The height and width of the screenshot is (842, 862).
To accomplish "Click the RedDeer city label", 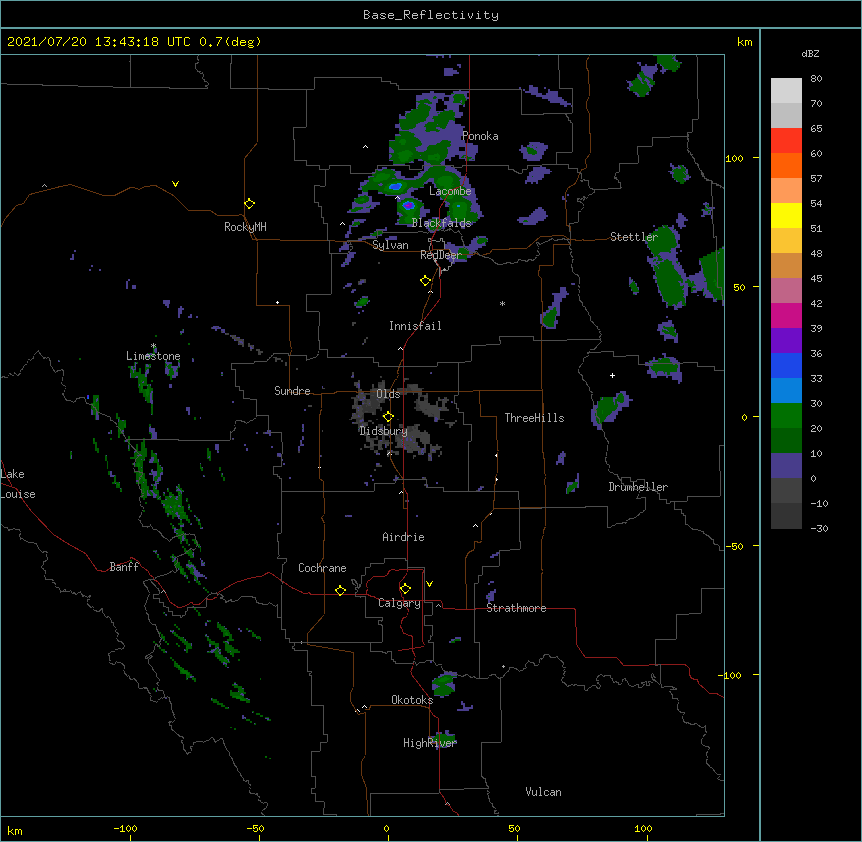I will click(x=441, y=255).
